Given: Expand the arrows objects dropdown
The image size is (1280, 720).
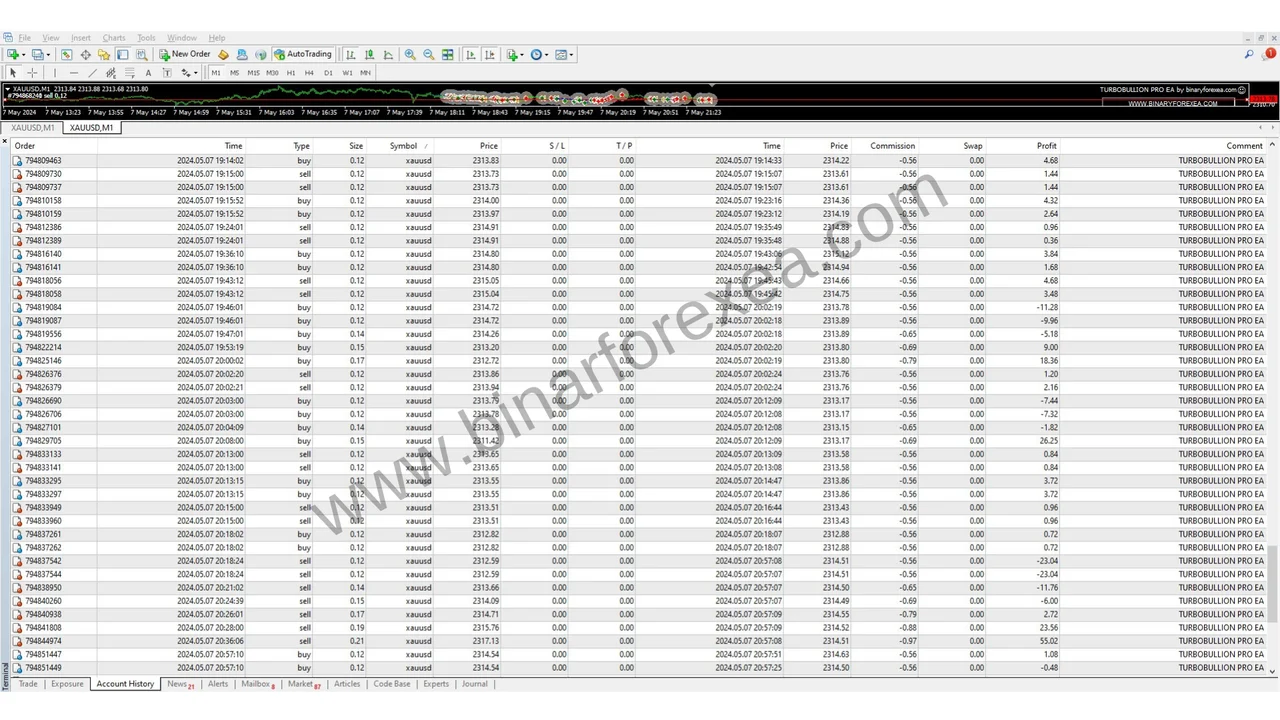Looking at the screenshot, I should click(x=194, y=73).
